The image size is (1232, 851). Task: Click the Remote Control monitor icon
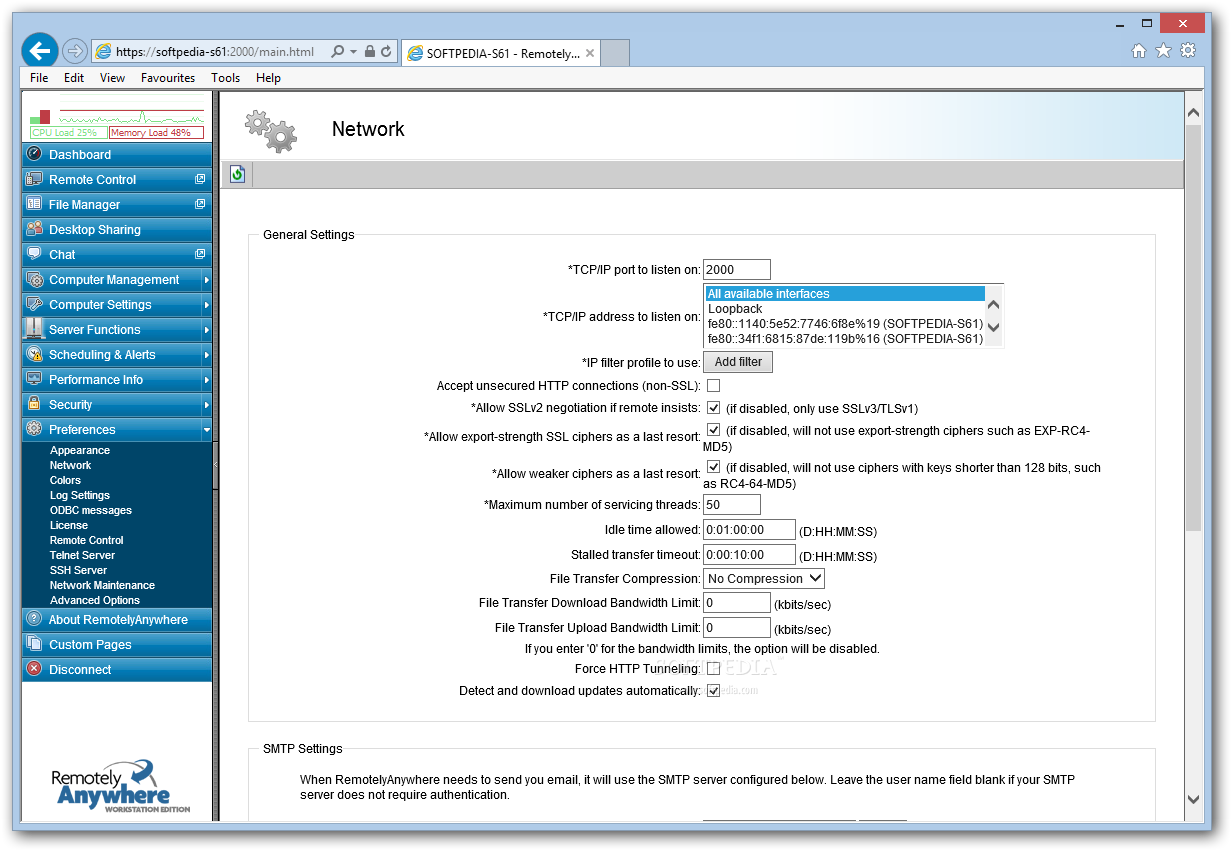[x=35, y=179]
